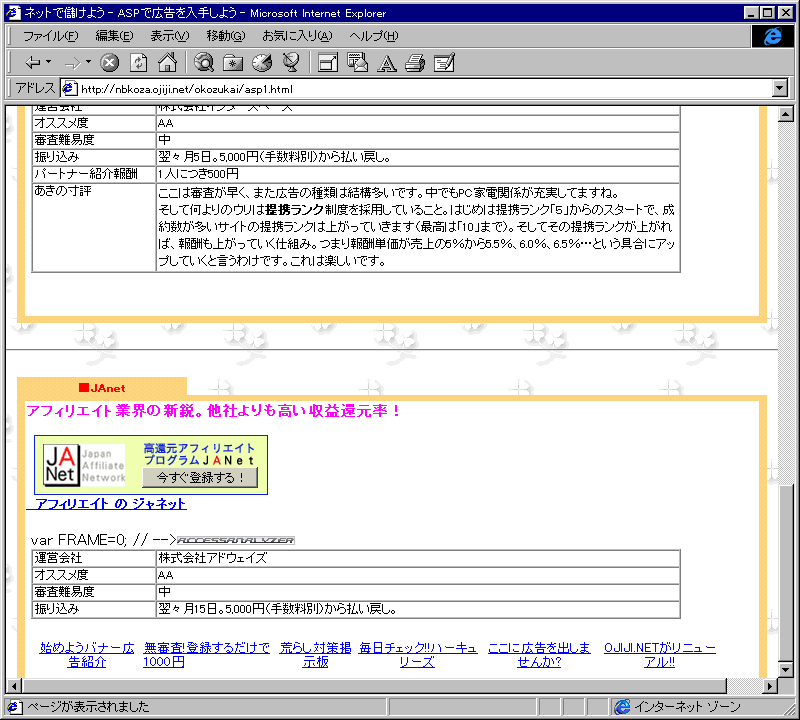Click the Internet Explorer logo throbber
This screenshot has height=720, width=800.
772,36
